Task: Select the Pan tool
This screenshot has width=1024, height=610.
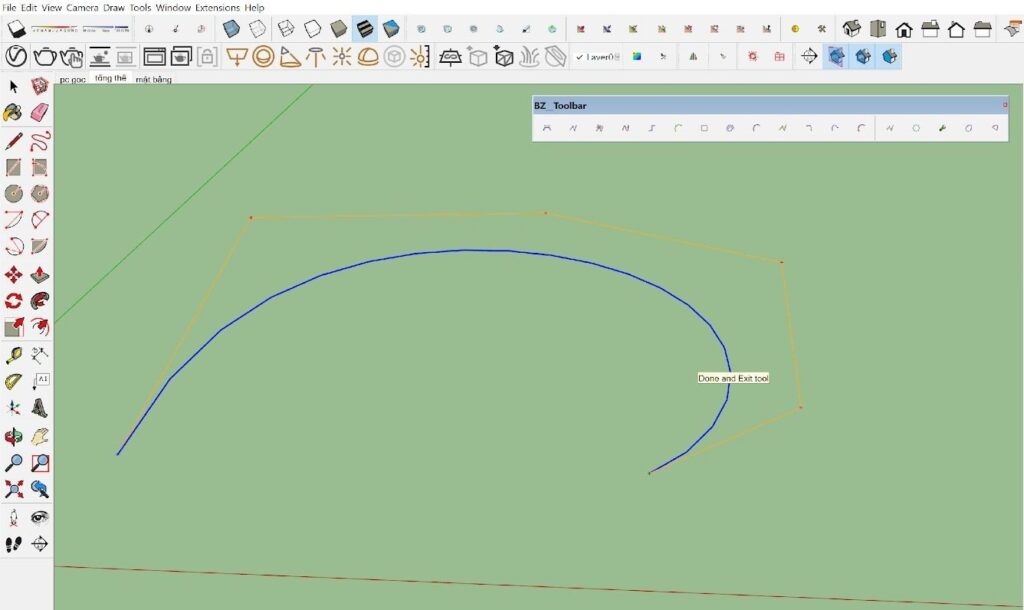Action: coord(41,435)
